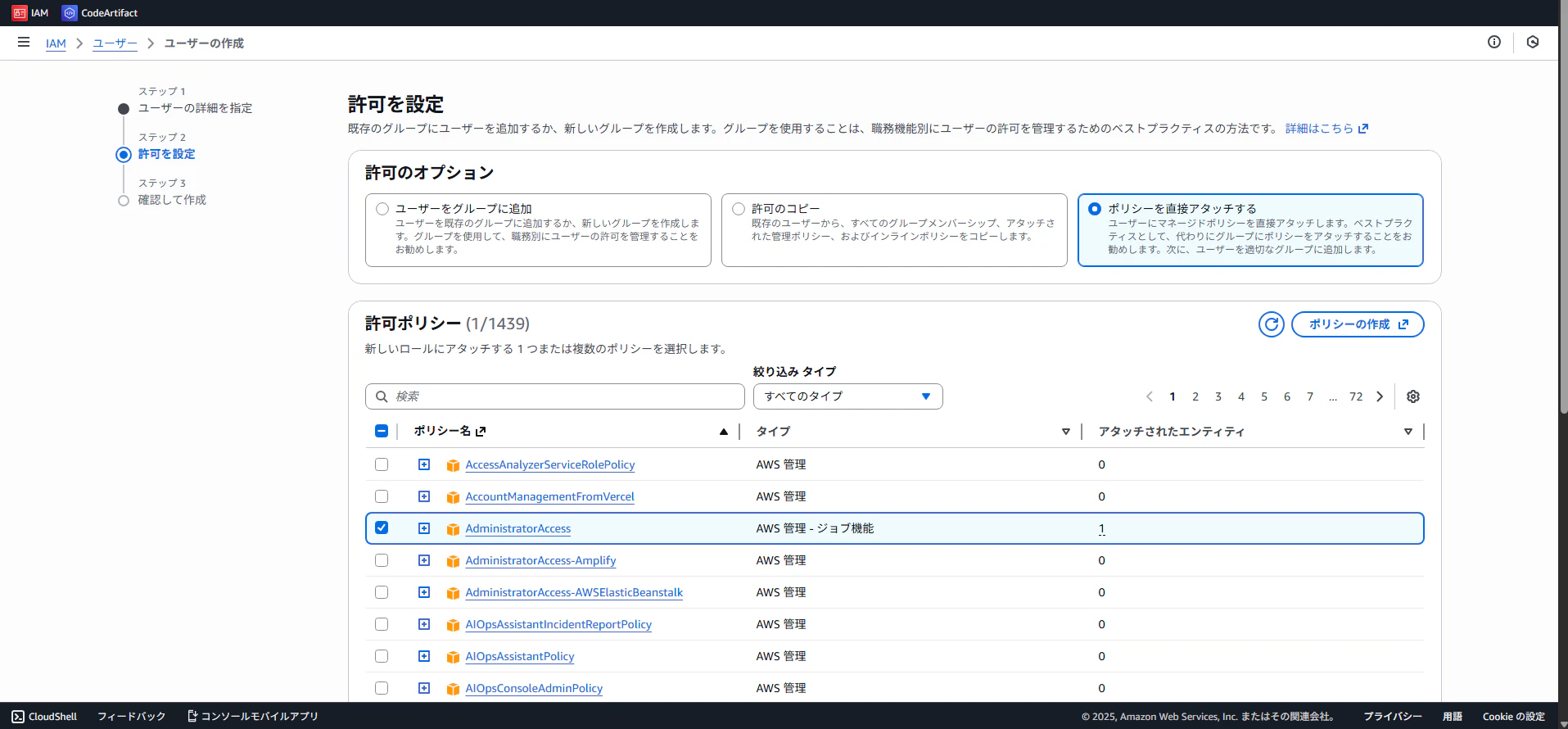This screenshot has height=729, width=1568.
Task: Expand AdministratorAccess-Amplify policy details
Action: tap(424, 560)
